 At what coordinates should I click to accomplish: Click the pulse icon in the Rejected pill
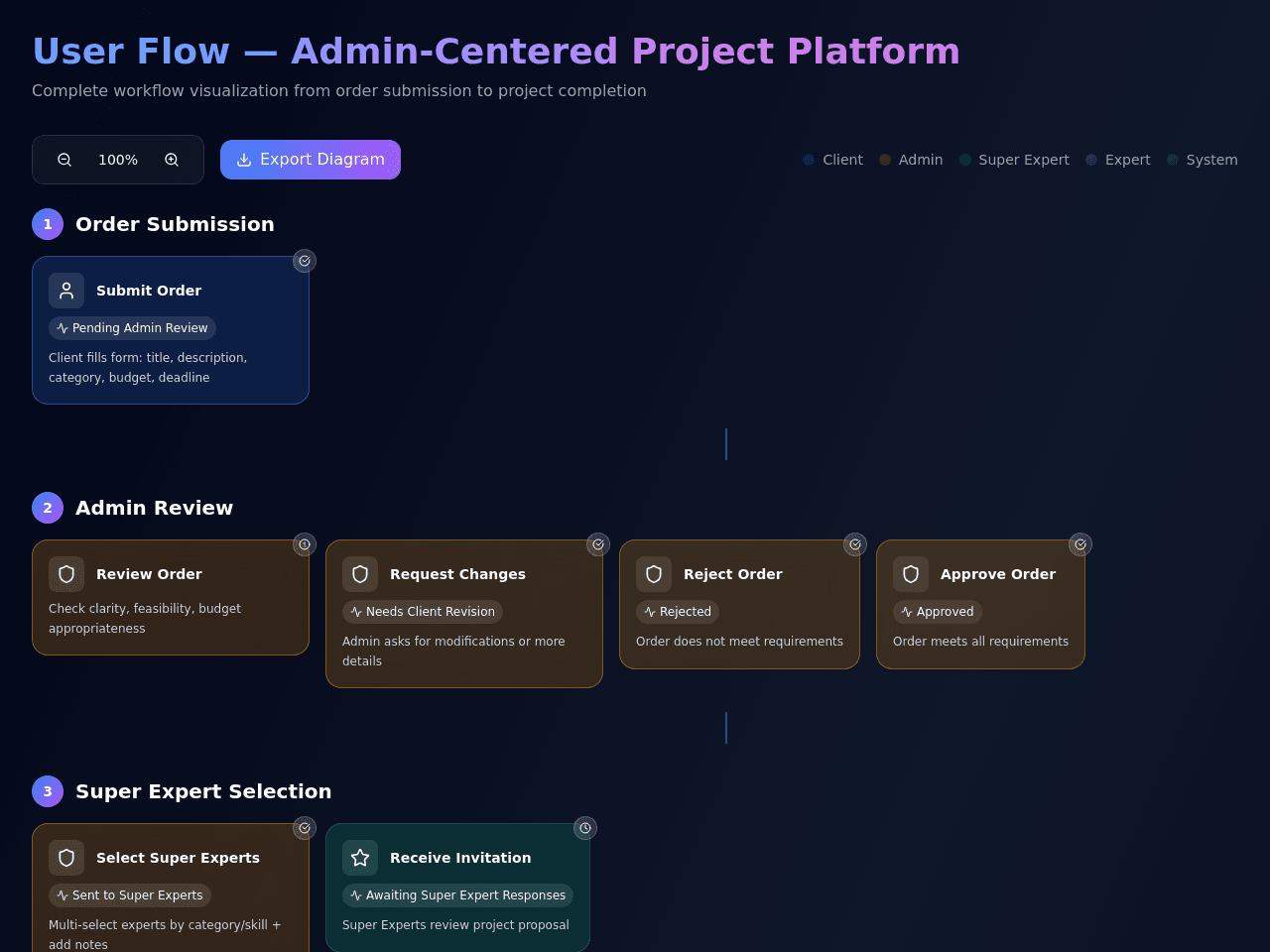point(650,612)
